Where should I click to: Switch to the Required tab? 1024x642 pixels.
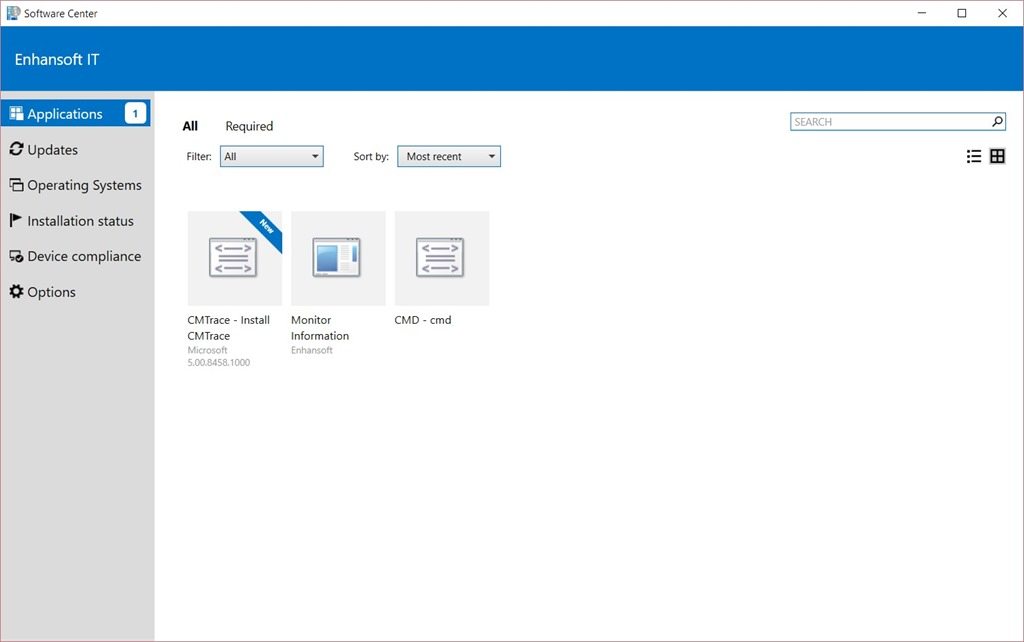[249, 126]
